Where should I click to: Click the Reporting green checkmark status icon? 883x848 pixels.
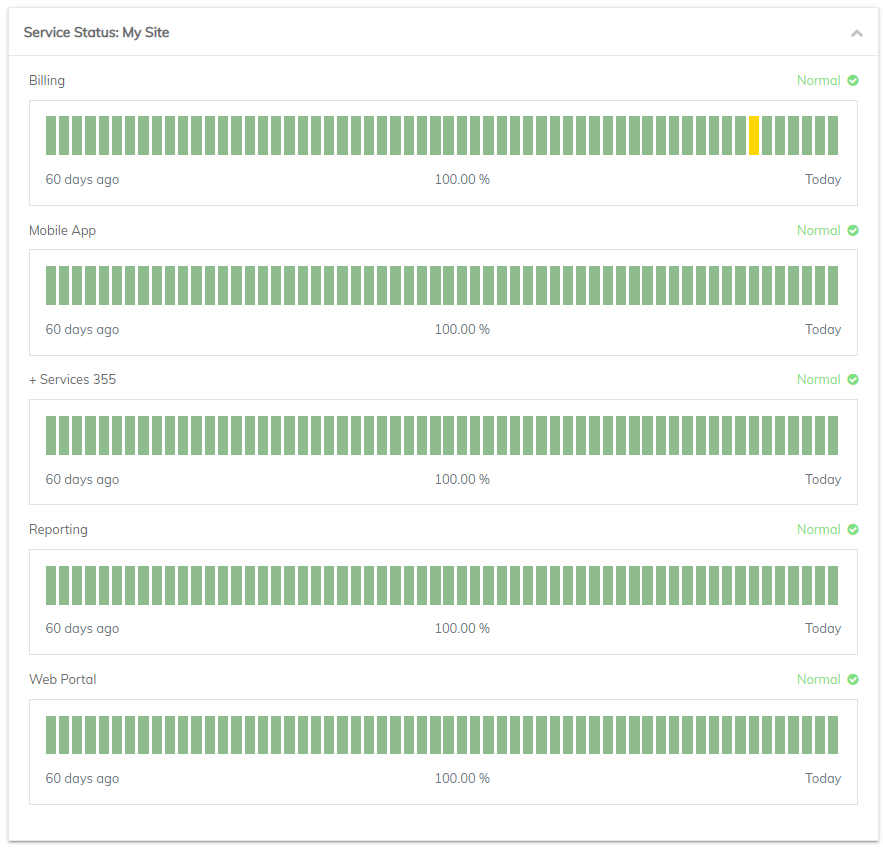(x=853, y=529)
